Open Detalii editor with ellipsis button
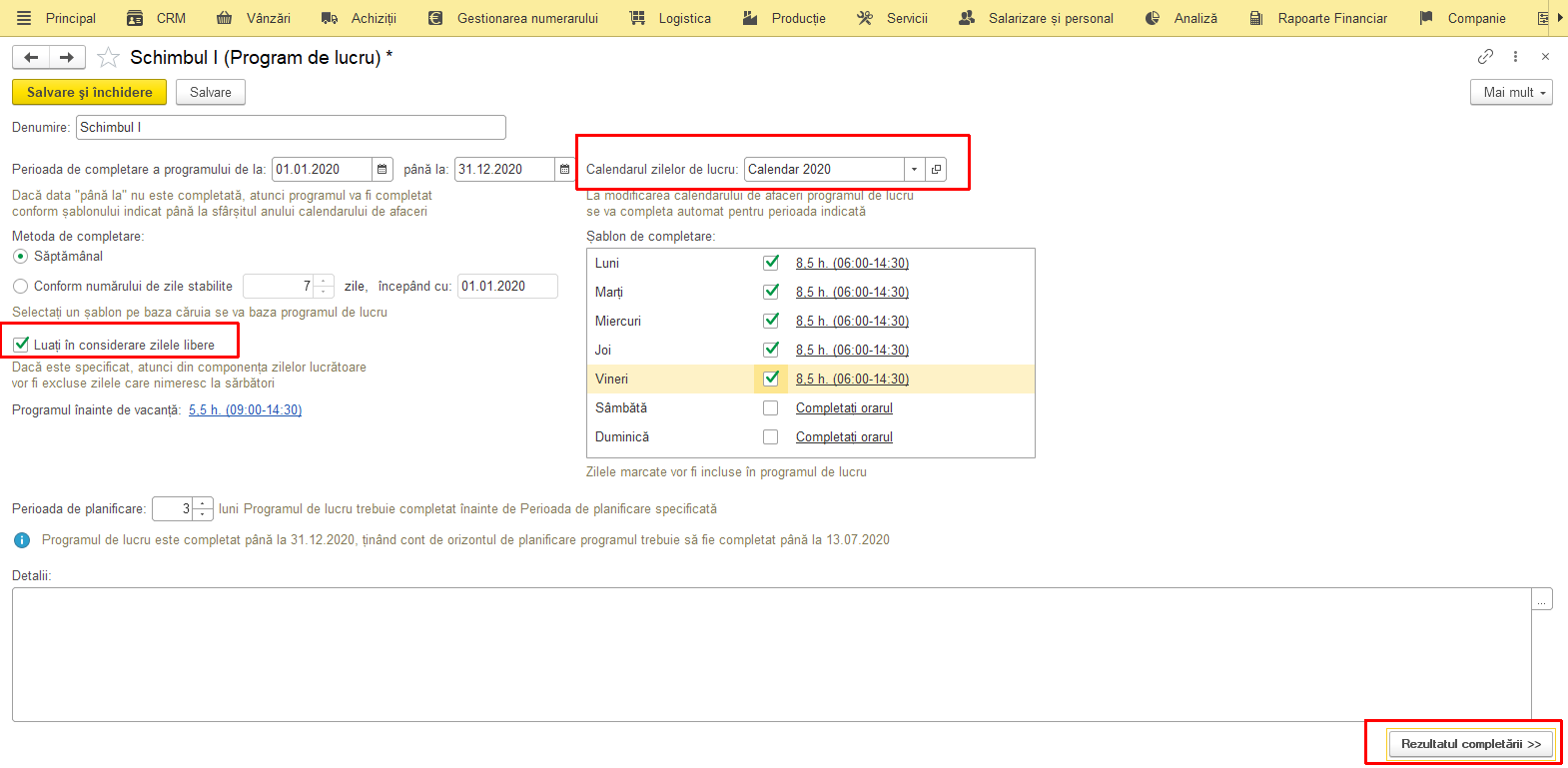Screen dimensions: 1568x768 click(x=1542, y=599)
